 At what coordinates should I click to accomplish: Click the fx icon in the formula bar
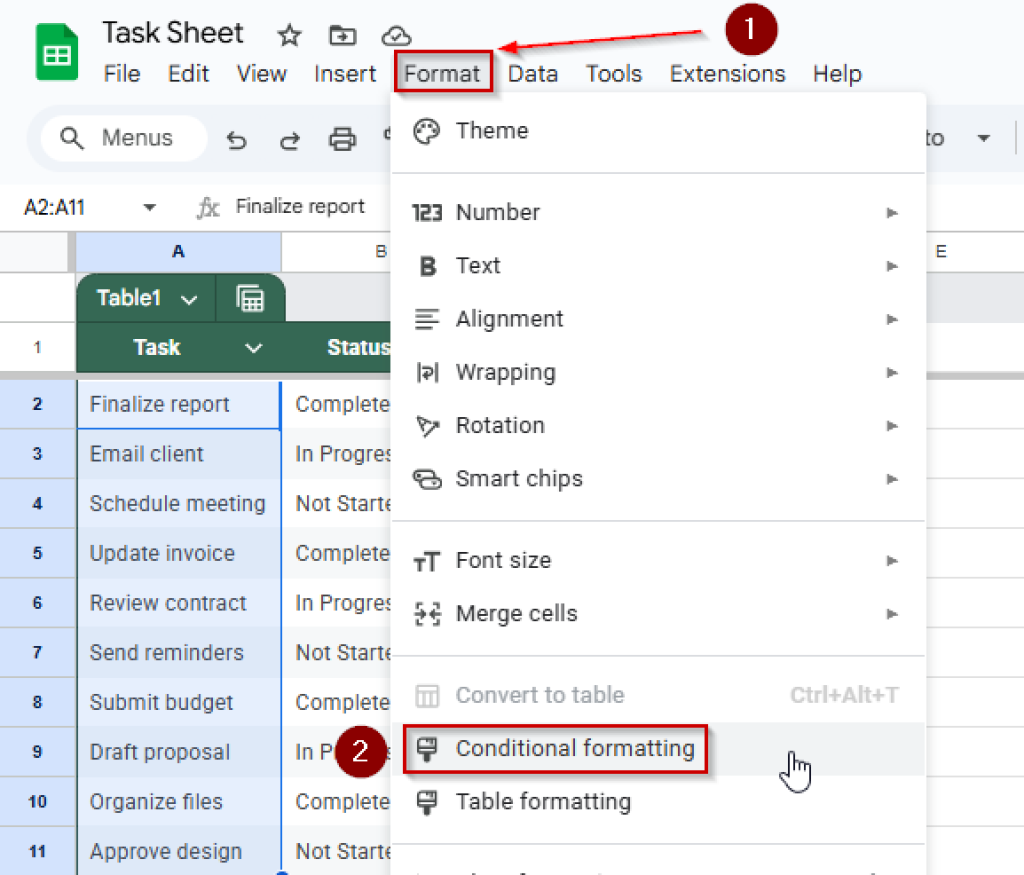[207, 207]
